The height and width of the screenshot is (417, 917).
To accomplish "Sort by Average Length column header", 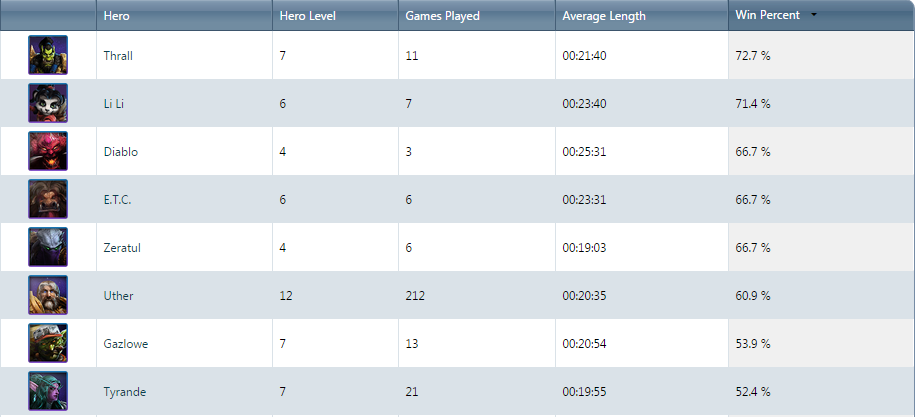I will (x=604, y=16).
